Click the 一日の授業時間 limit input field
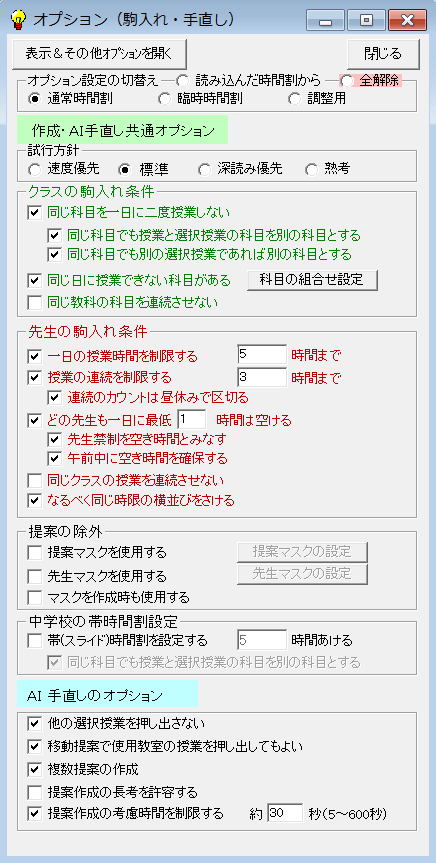 click(262, 355)
